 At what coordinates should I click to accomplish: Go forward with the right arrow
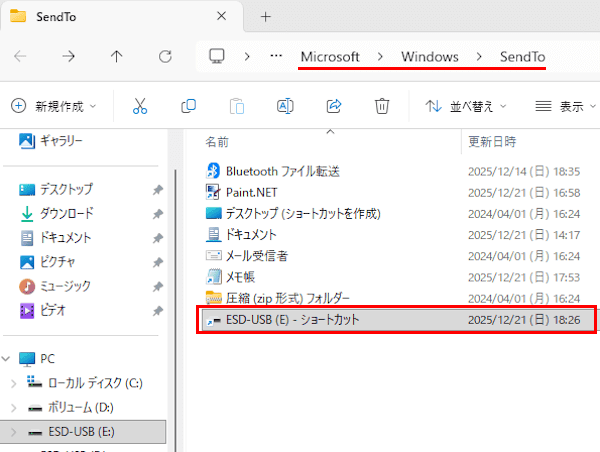click(68, 57)
